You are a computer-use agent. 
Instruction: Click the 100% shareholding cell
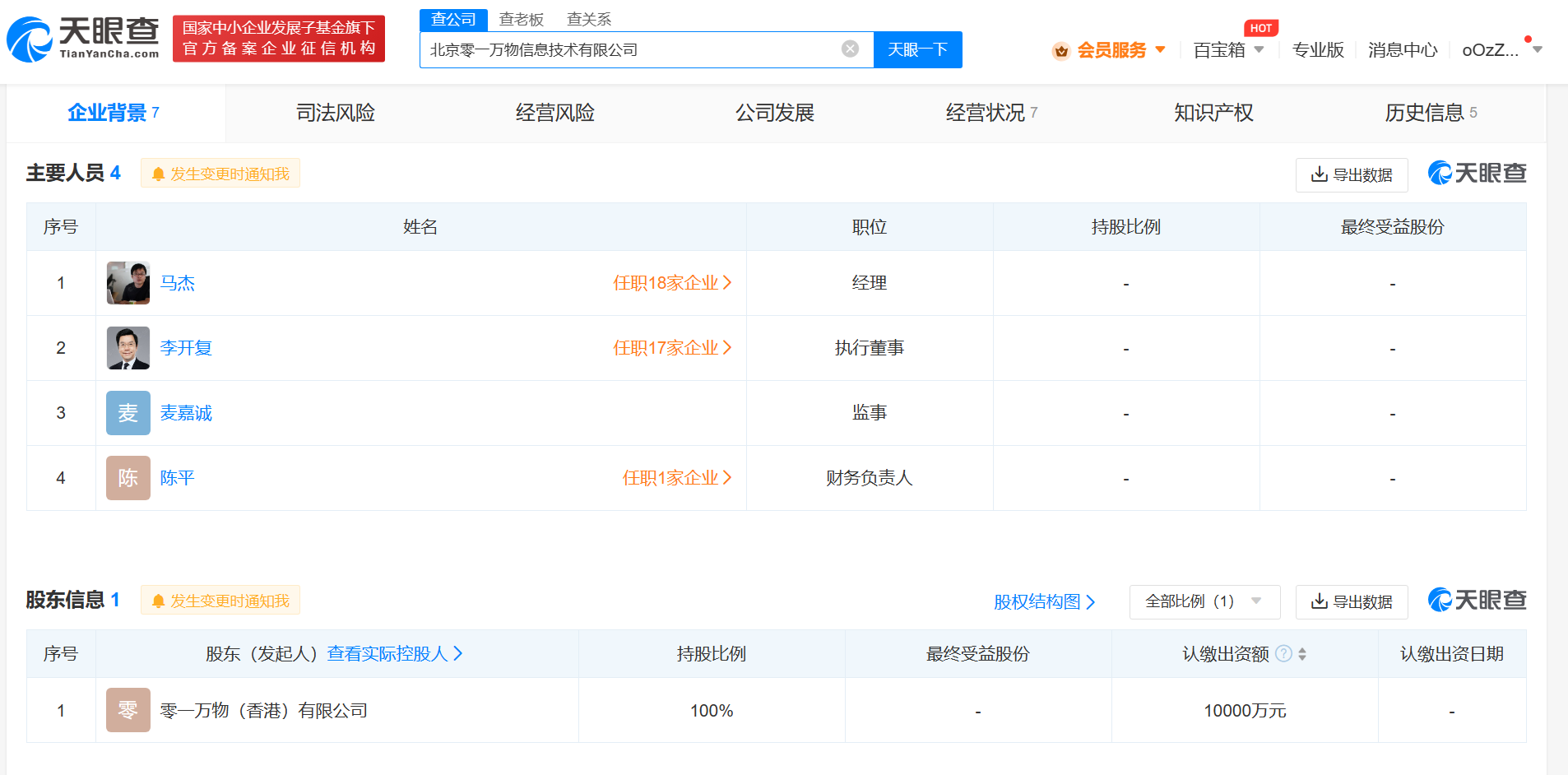click(712, 711)
